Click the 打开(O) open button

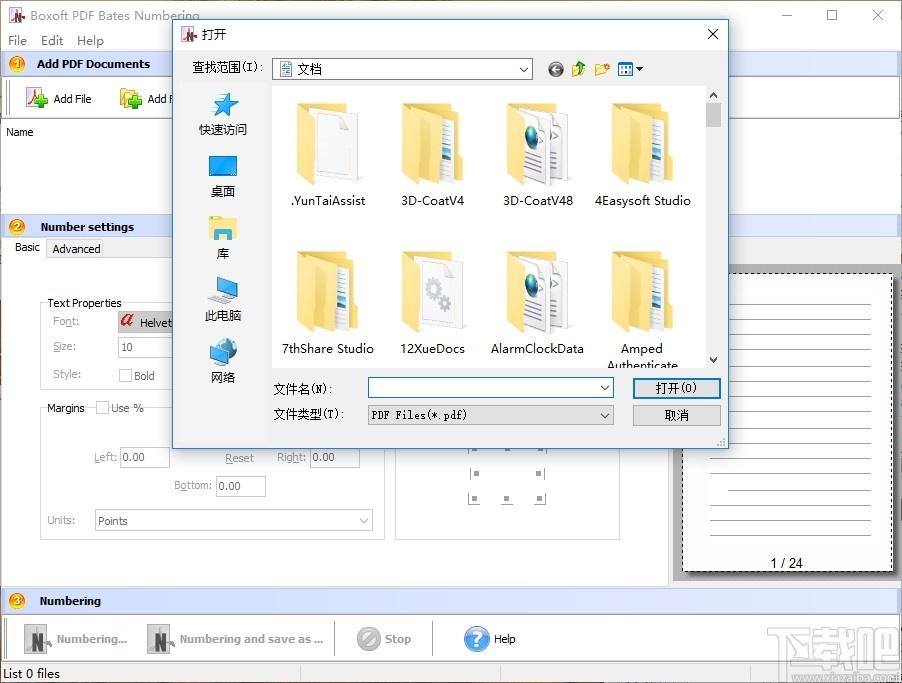[x=676, y=388]
